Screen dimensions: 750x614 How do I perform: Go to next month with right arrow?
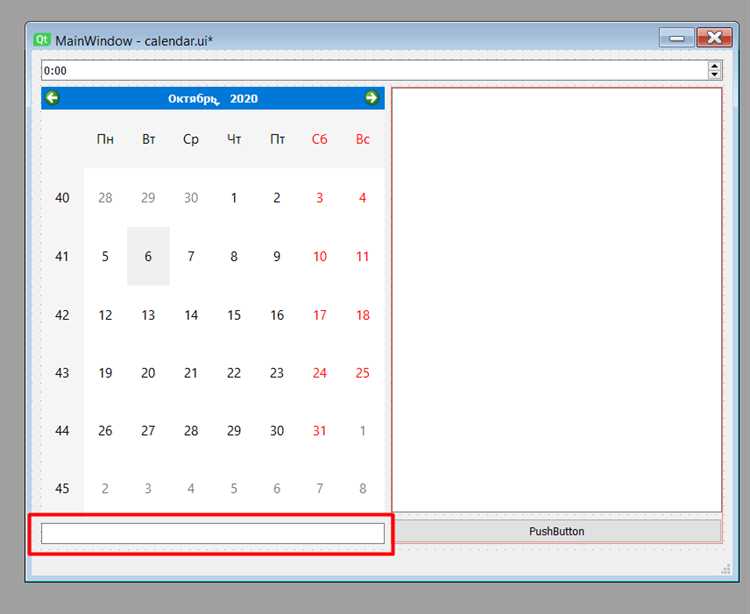click(371, 98)
